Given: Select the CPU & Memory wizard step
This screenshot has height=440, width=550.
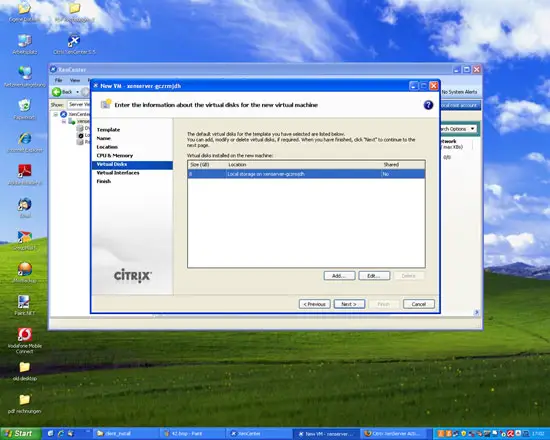Looking at the screenshot, I should click(115, 155).
